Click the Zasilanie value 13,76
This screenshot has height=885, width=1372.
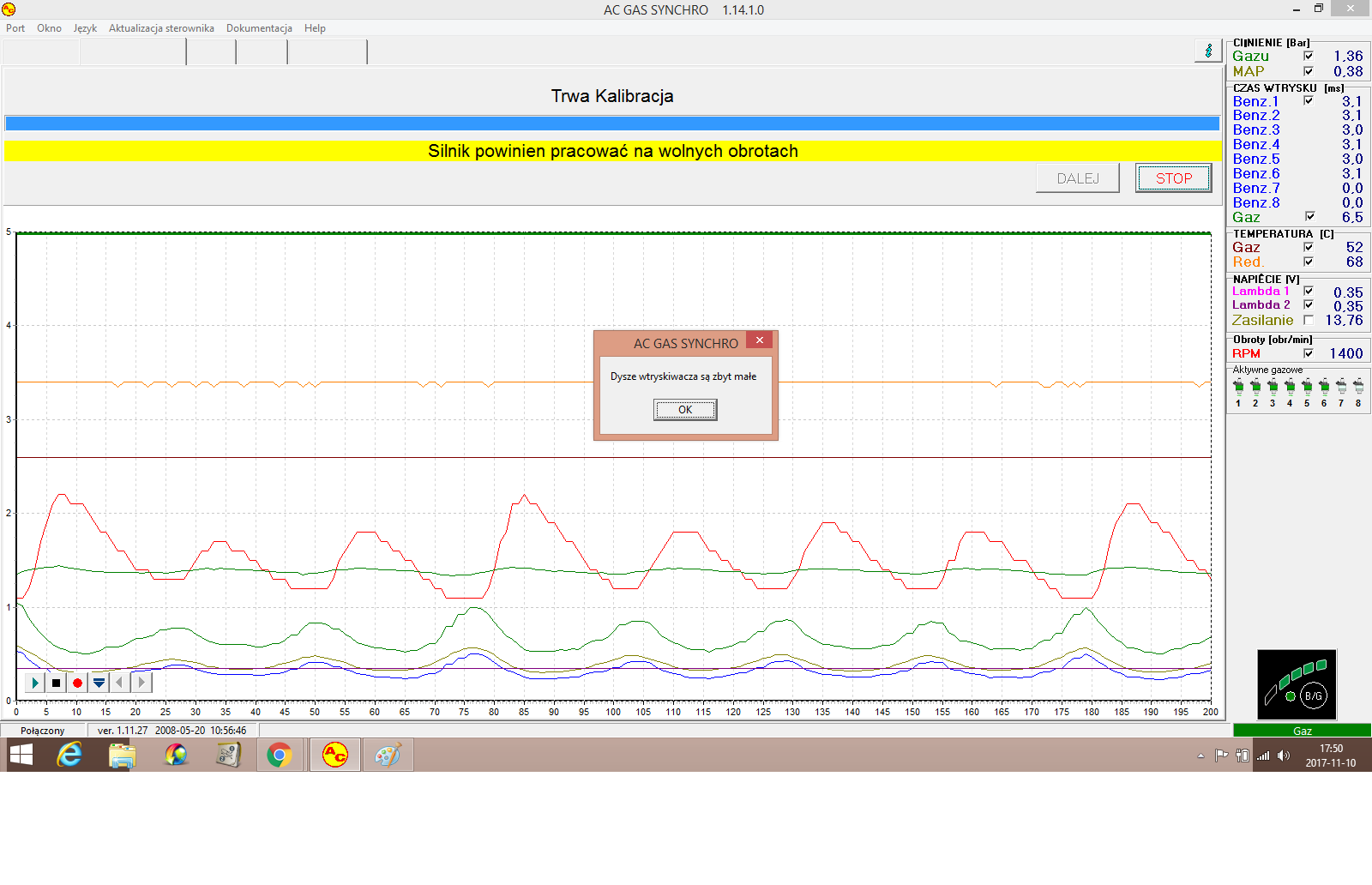click(x=1344, y=320)
